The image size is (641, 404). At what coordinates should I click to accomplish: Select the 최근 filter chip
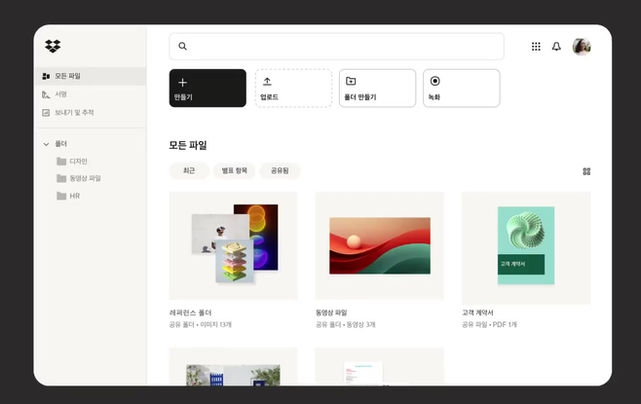coord(189,171)
